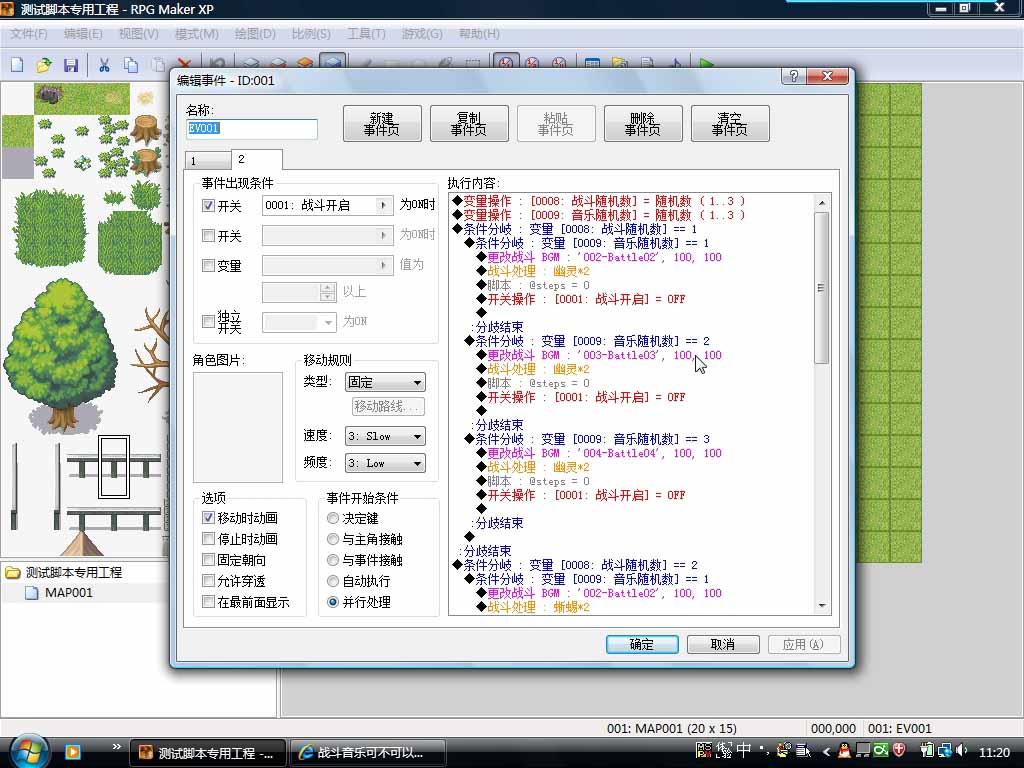The height and width of the screenshot is (768, 1024).
Task: Open the 文件(F) menu
Action: click(x=28, y=33)
